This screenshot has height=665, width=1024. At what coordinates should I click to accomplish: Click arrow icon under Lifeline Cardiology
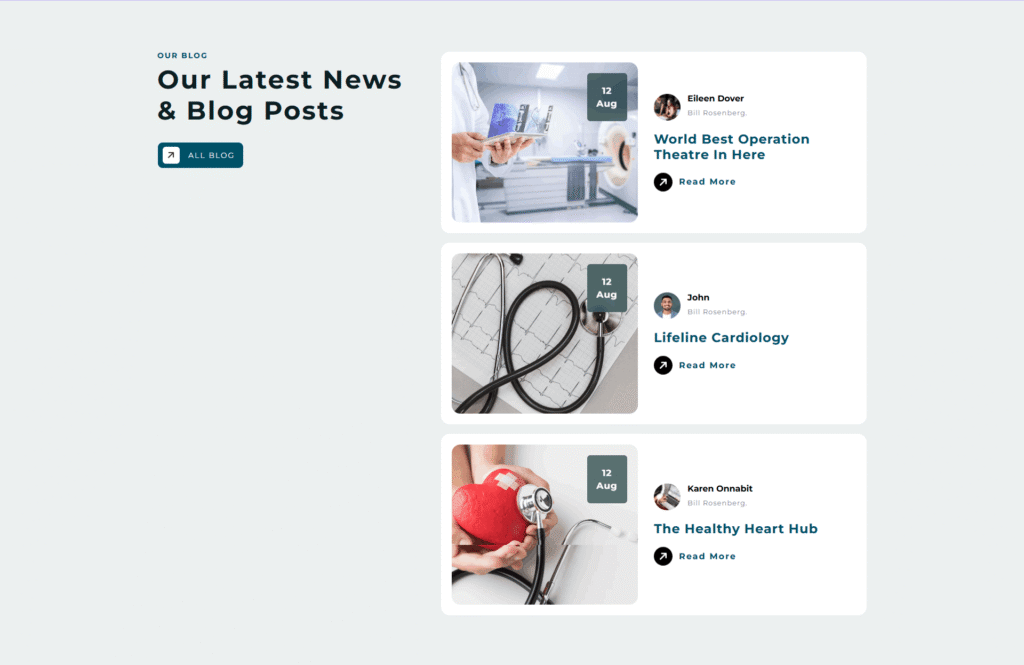(663, 365)
